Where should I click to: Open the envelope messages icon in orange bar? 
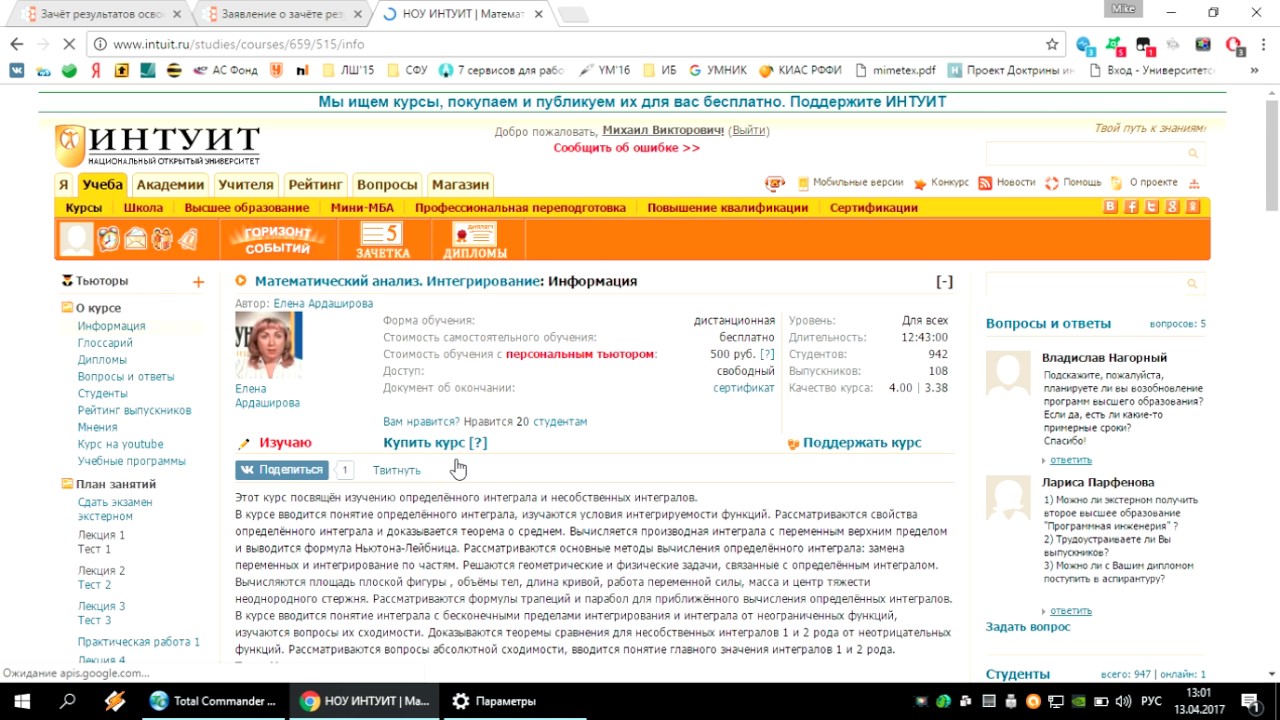(x=135, y=239)
